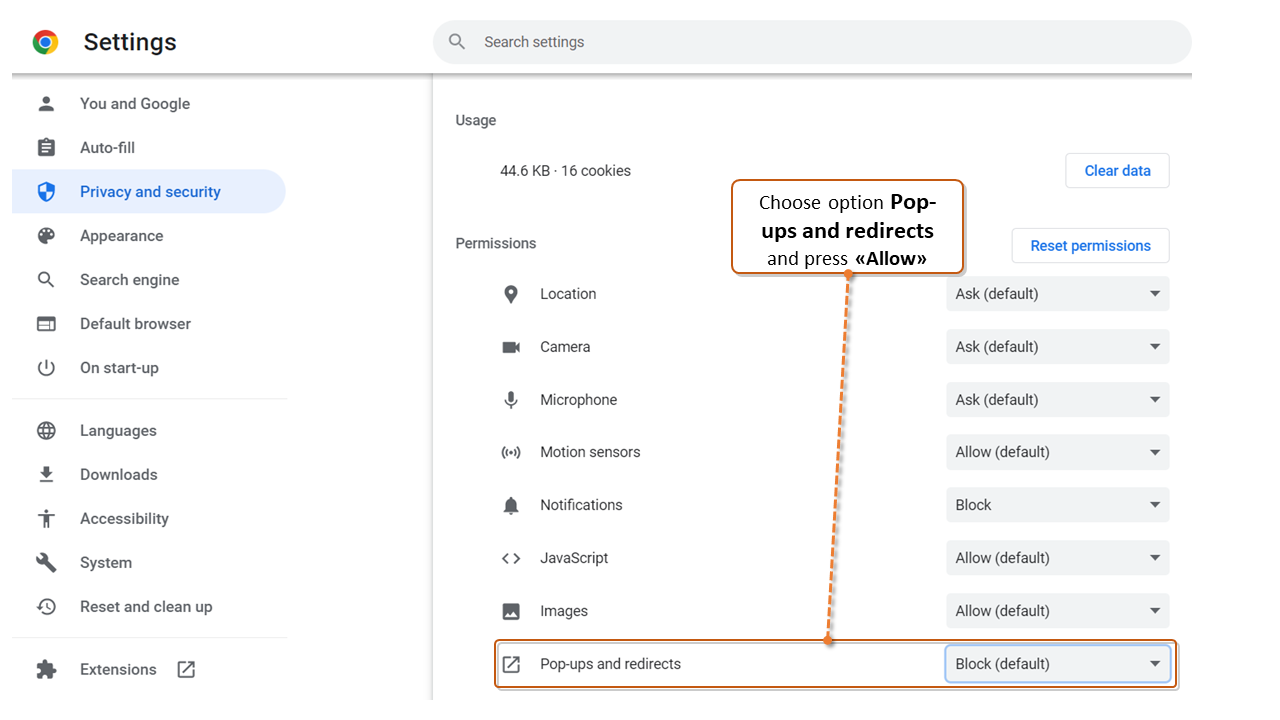Image resolution: width=1280 pixels, height=720 pixels.
Task: Expand the Notifications permission dropdown
Action: (1057, 505)
